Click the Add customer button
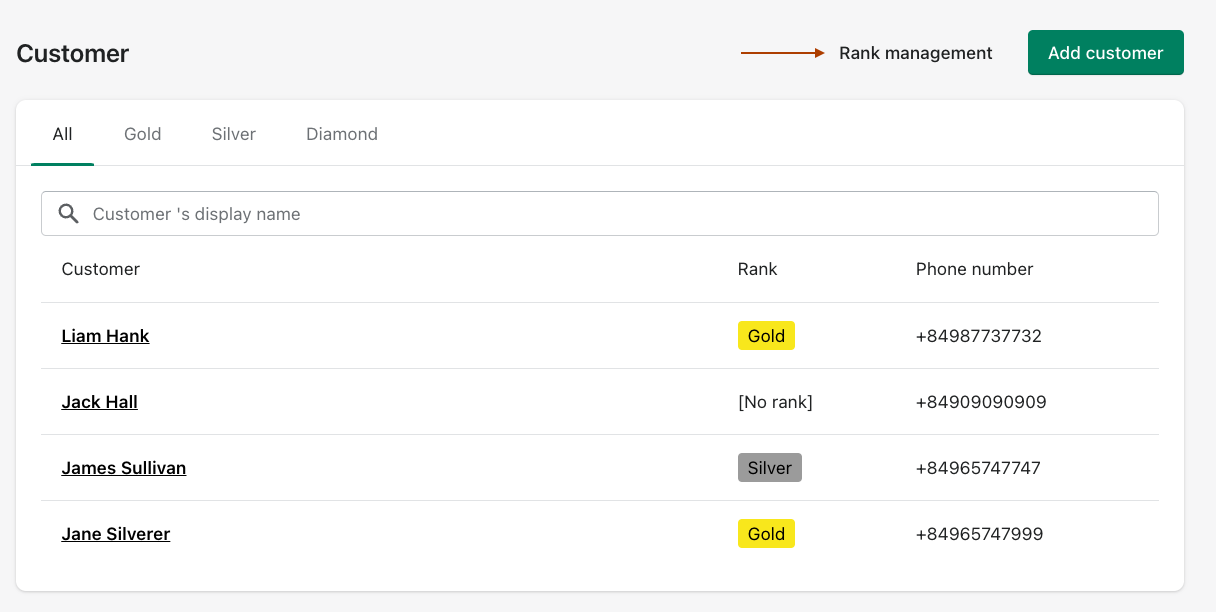This screenshot has height=612, width=1216. (1105, 53)
